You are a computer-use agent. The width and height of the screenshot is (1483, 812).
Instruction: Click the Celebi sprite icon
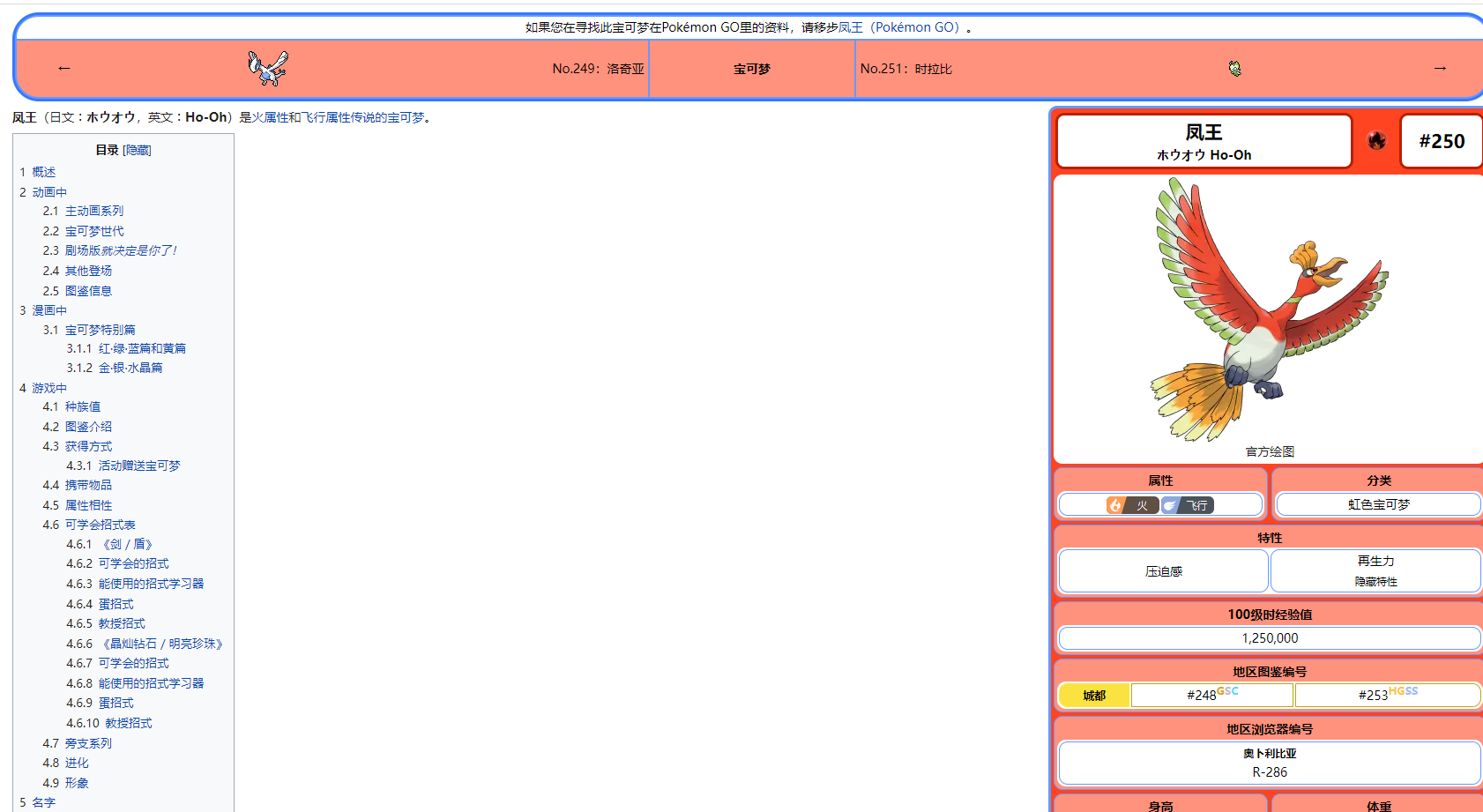(1235, 68)
